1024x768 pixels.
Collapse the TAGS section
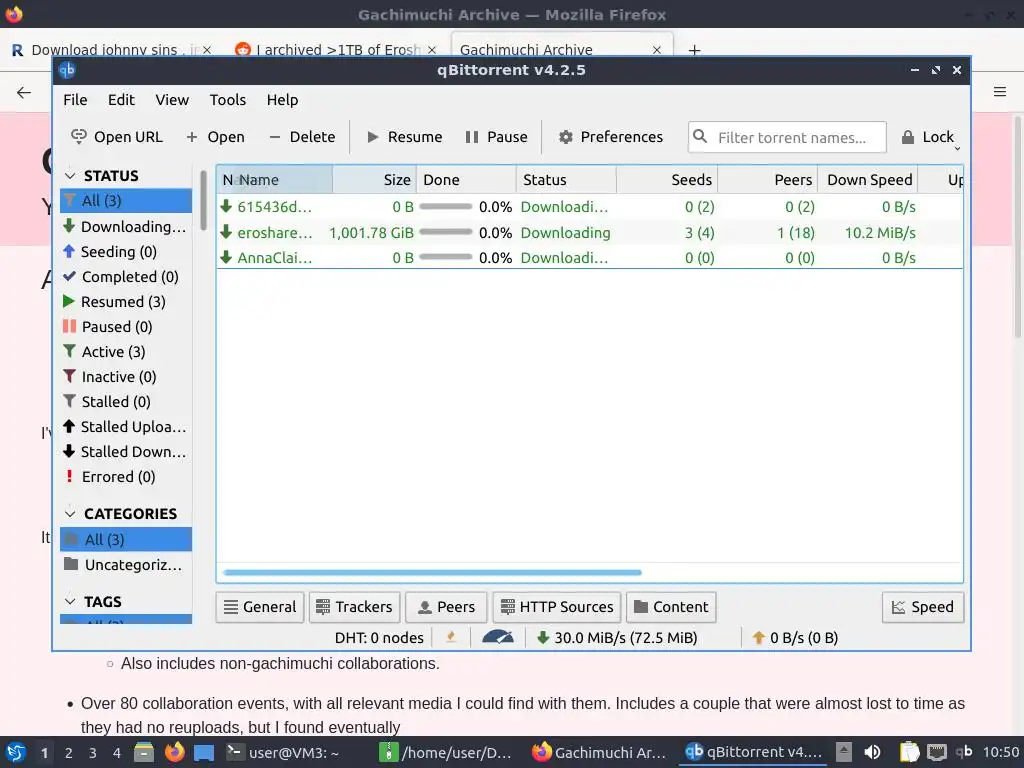pos(70,601)
